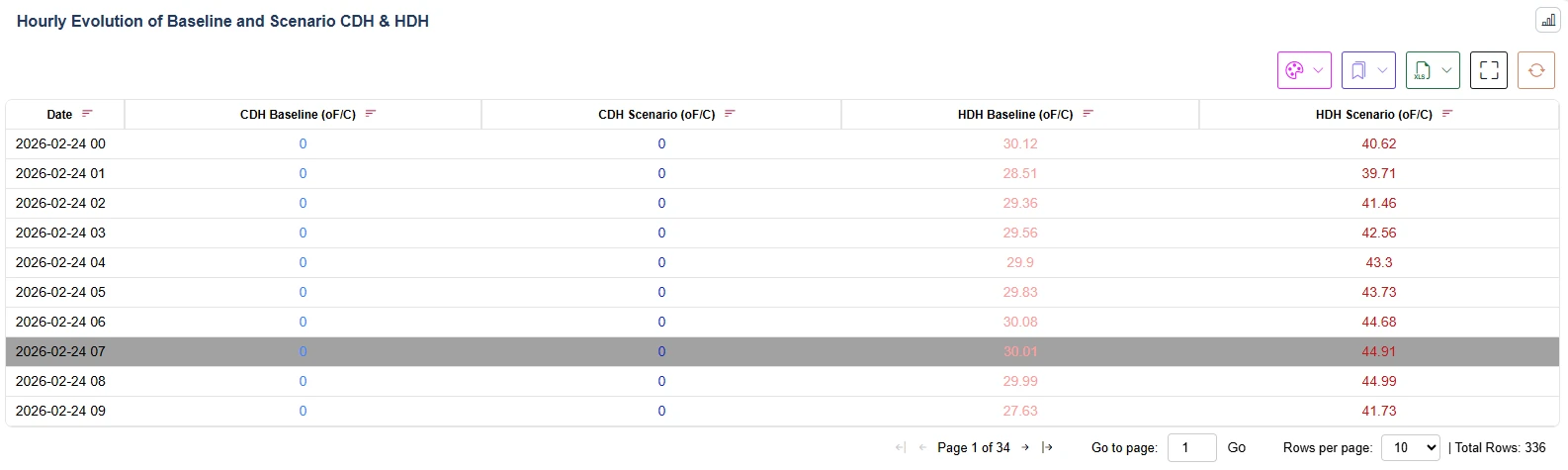Open the bookmark options dropdown
This screenshot has height=470, width=1568.
(x=1368, y=70)
